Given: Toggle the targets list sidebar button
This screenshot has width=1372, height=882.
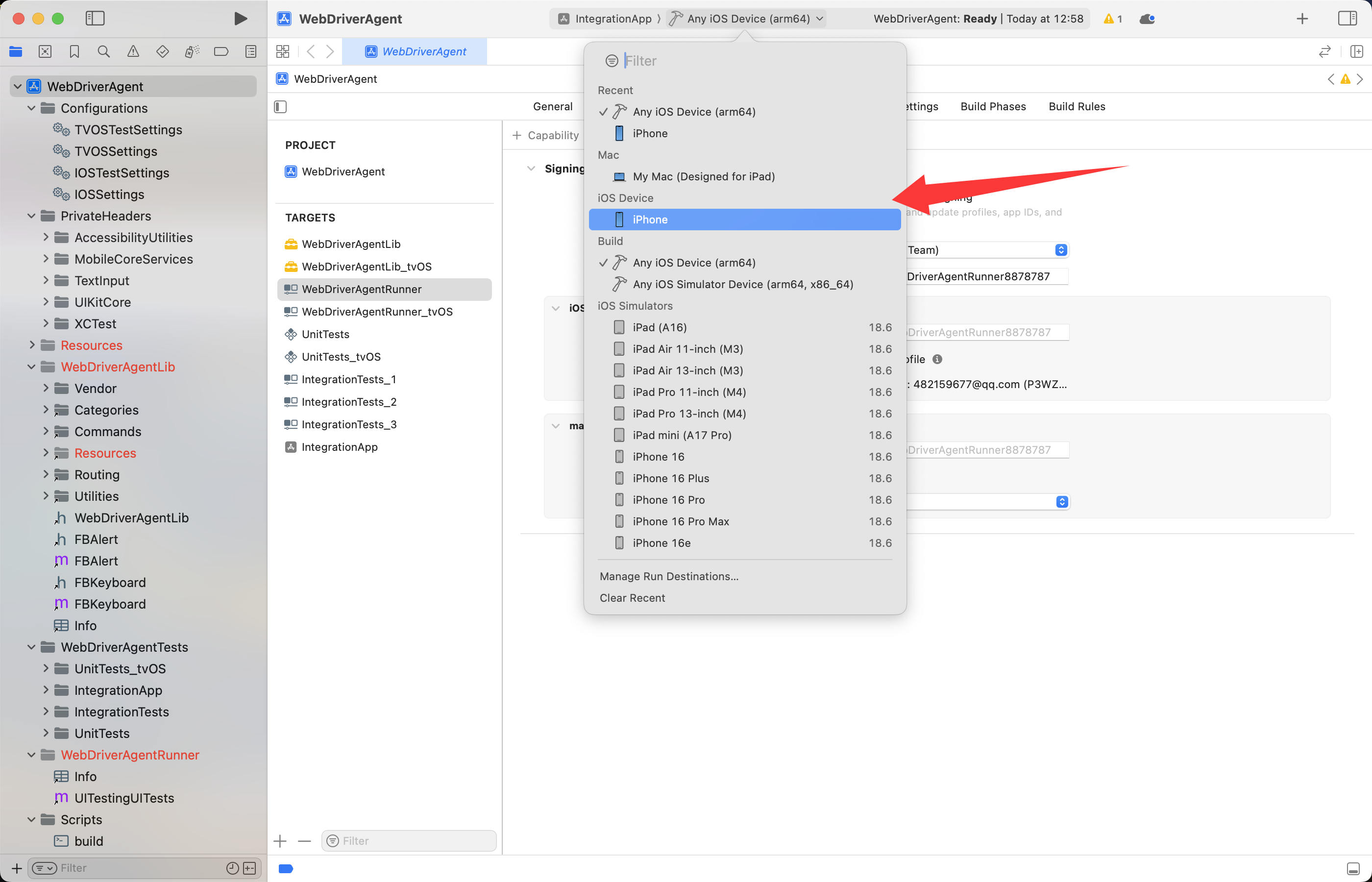Looking at the screenshot, I should [280, 106].
